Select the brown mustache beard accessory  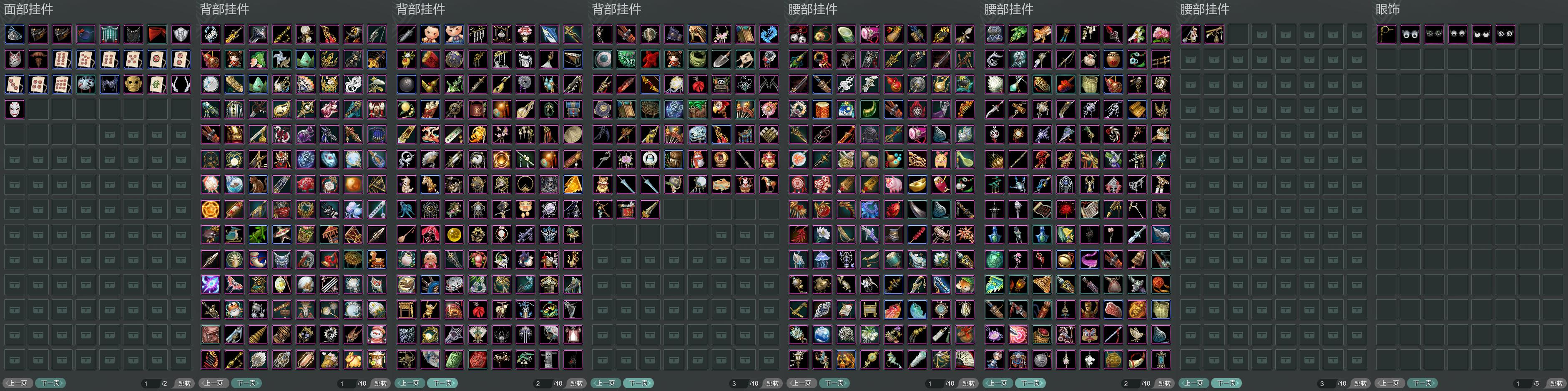pos(38,59)
